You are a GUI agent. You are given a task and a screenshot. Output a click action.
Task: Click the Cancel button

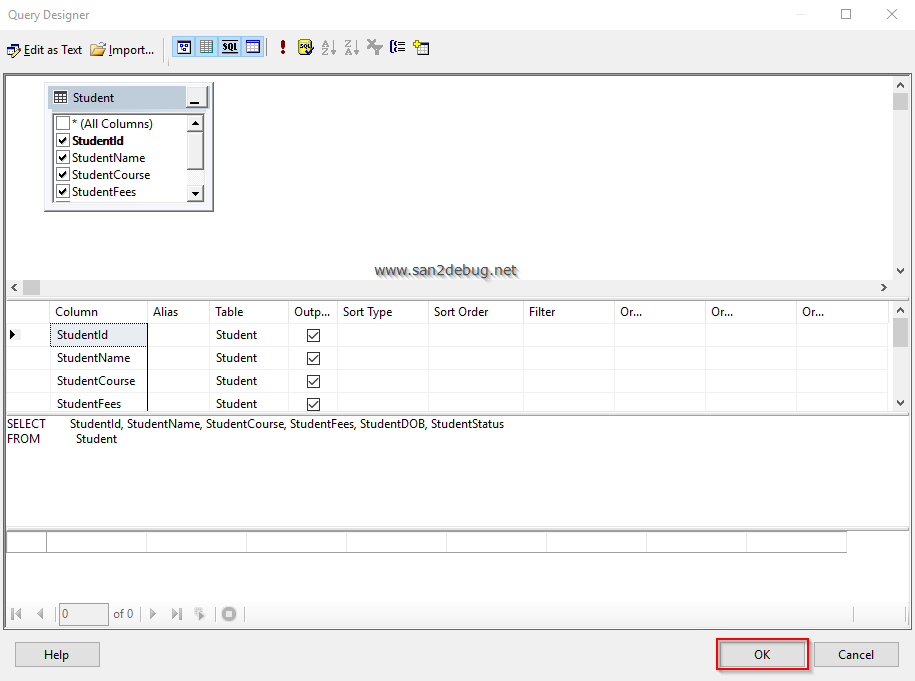(x=855, y=655)
